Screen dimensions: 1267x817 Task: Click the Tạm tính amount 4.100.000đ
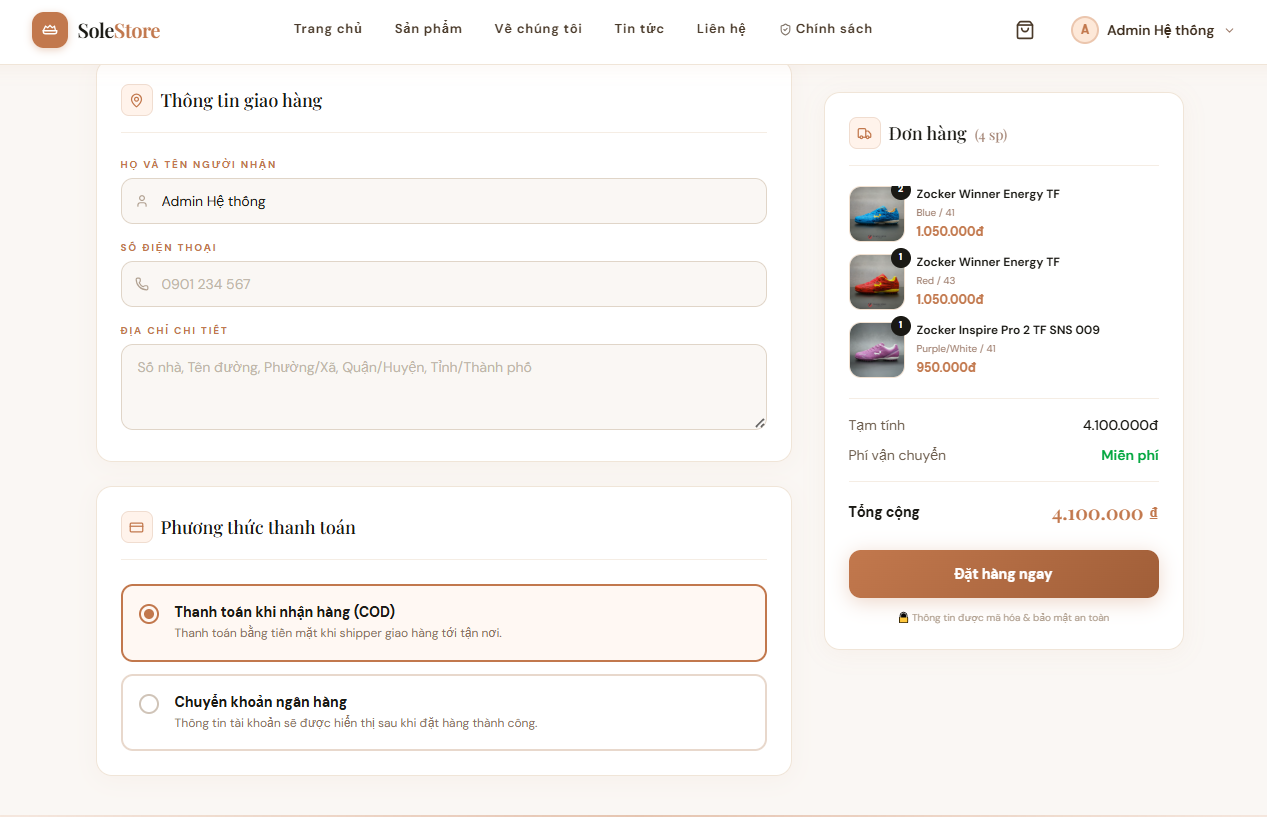(1120, 425)
